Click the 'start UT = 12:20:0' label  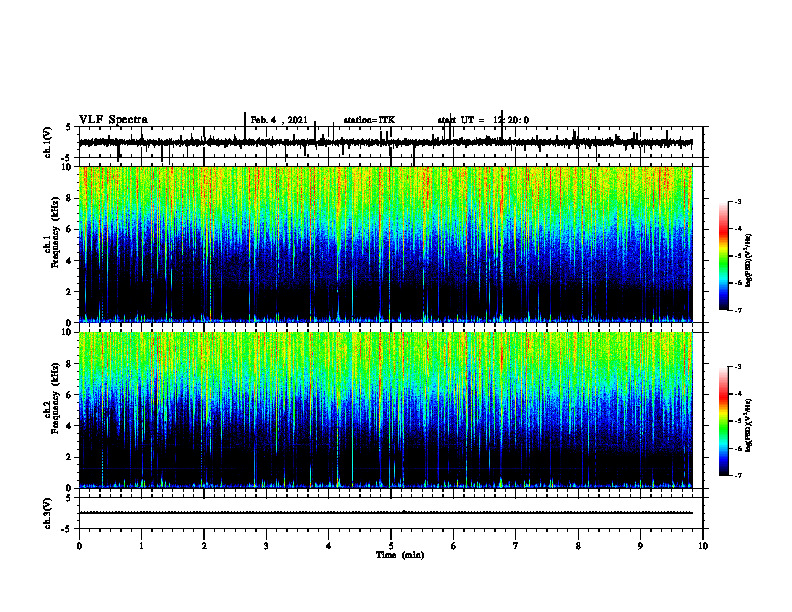pos(483,120)
